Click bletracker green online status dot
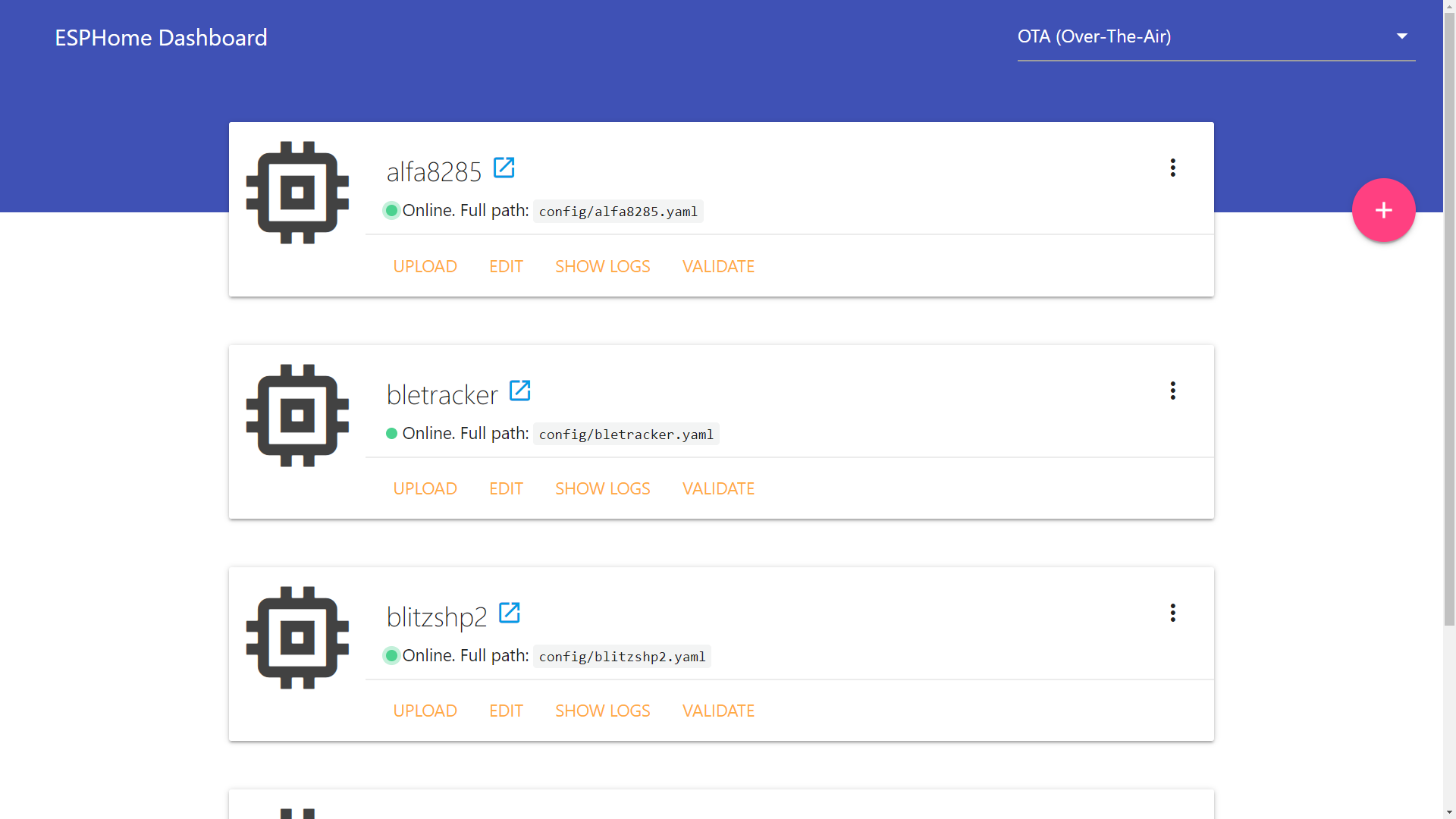Viewport: 1456px width, 819px height. (391, 434)
